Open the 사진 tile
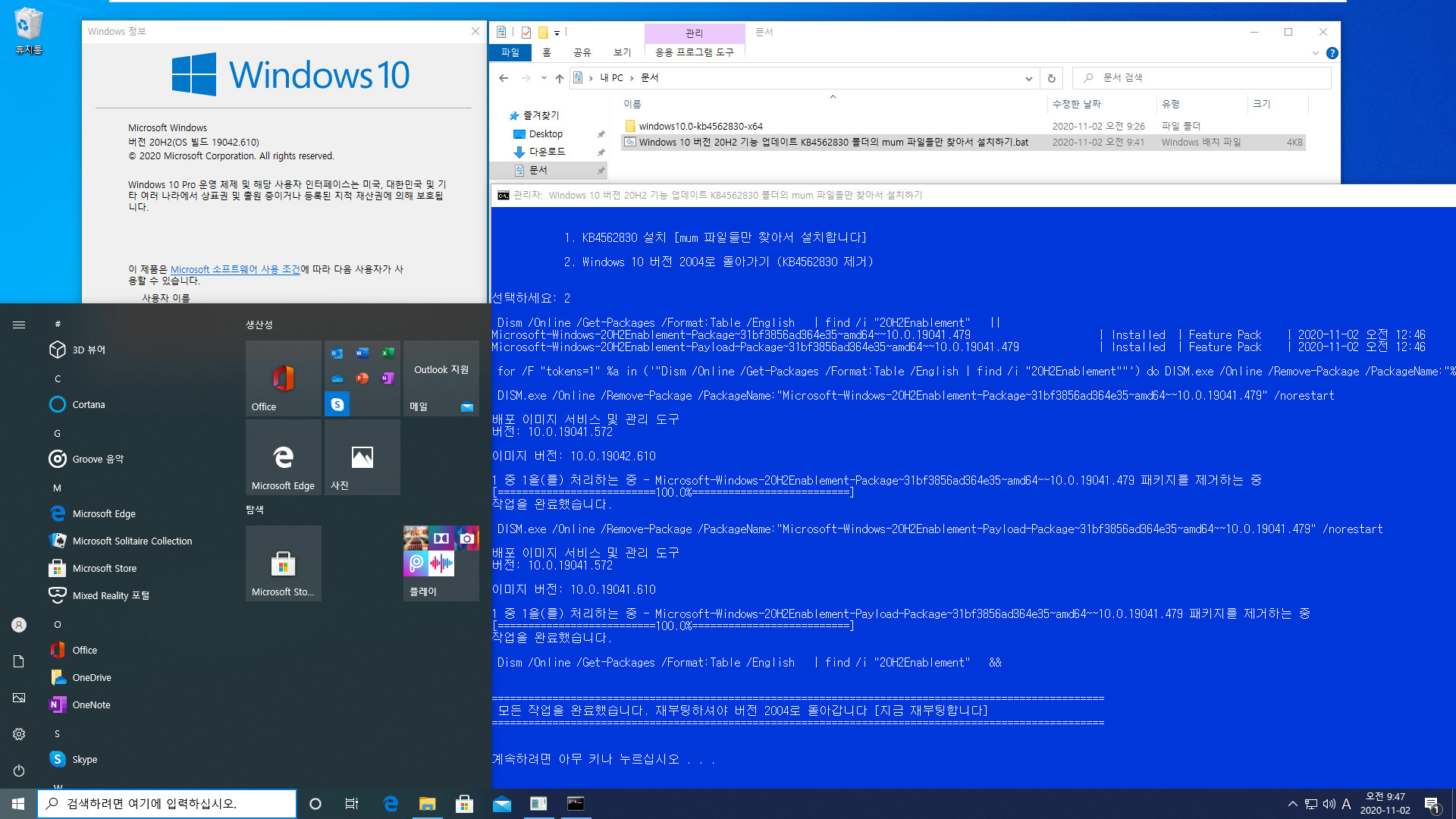The width and height of the screenshot is (1456, 819). (362, 457)
